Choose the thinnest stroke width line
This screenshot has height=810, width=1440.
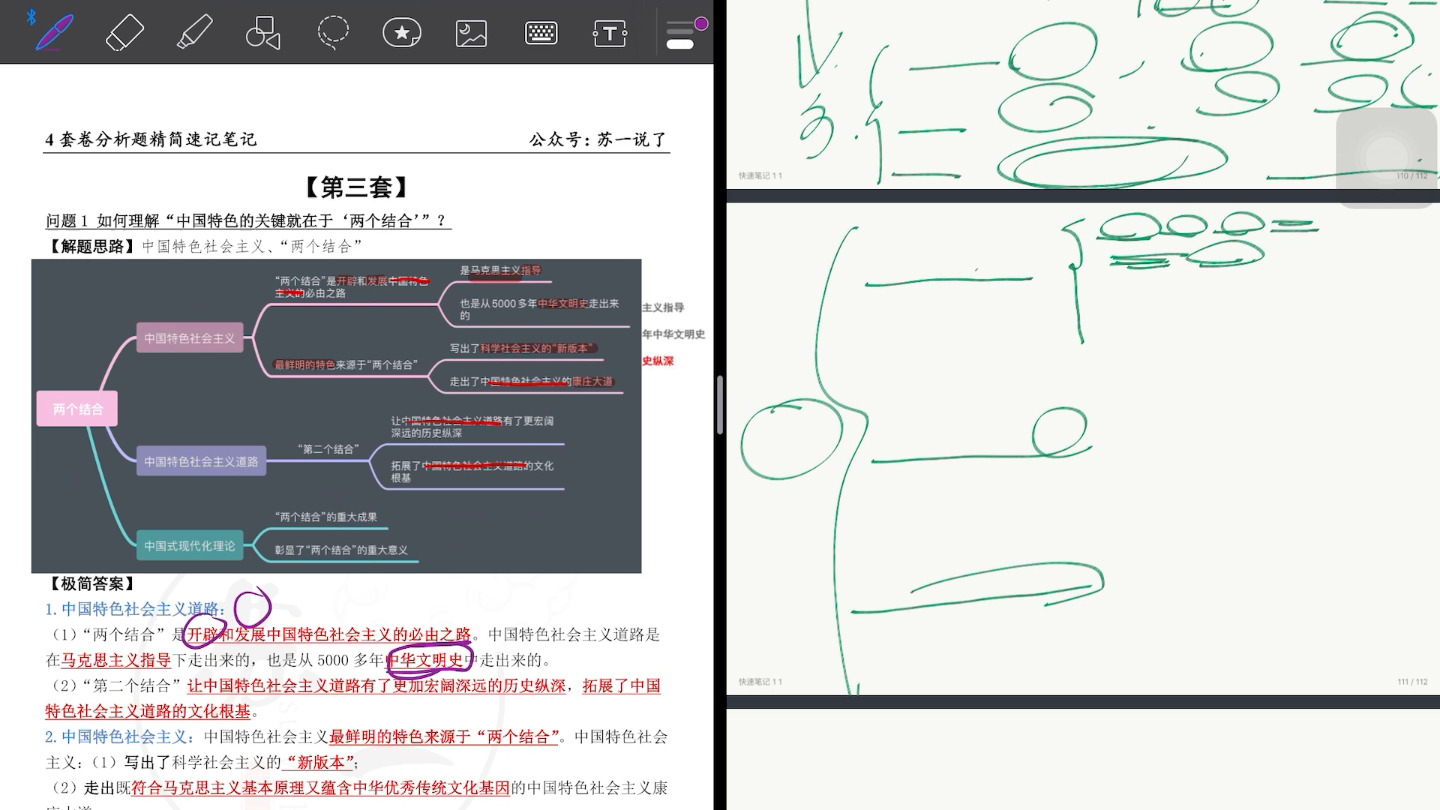(x=680, y=23)
